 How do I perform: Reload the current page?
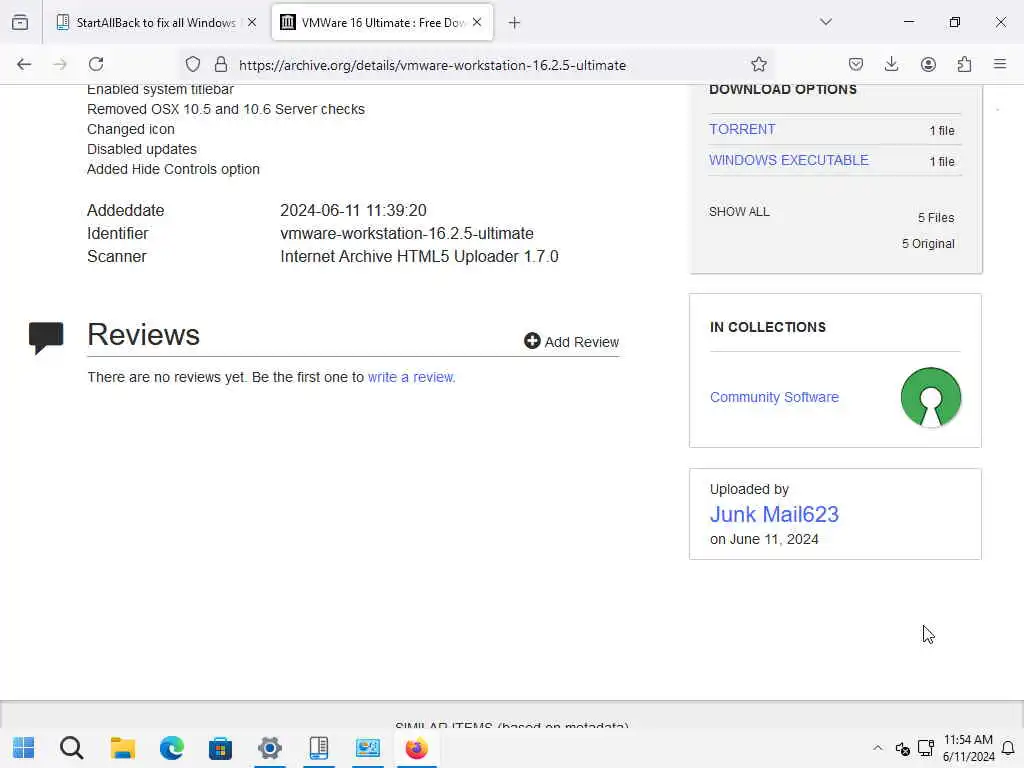(x=96, y=64)
